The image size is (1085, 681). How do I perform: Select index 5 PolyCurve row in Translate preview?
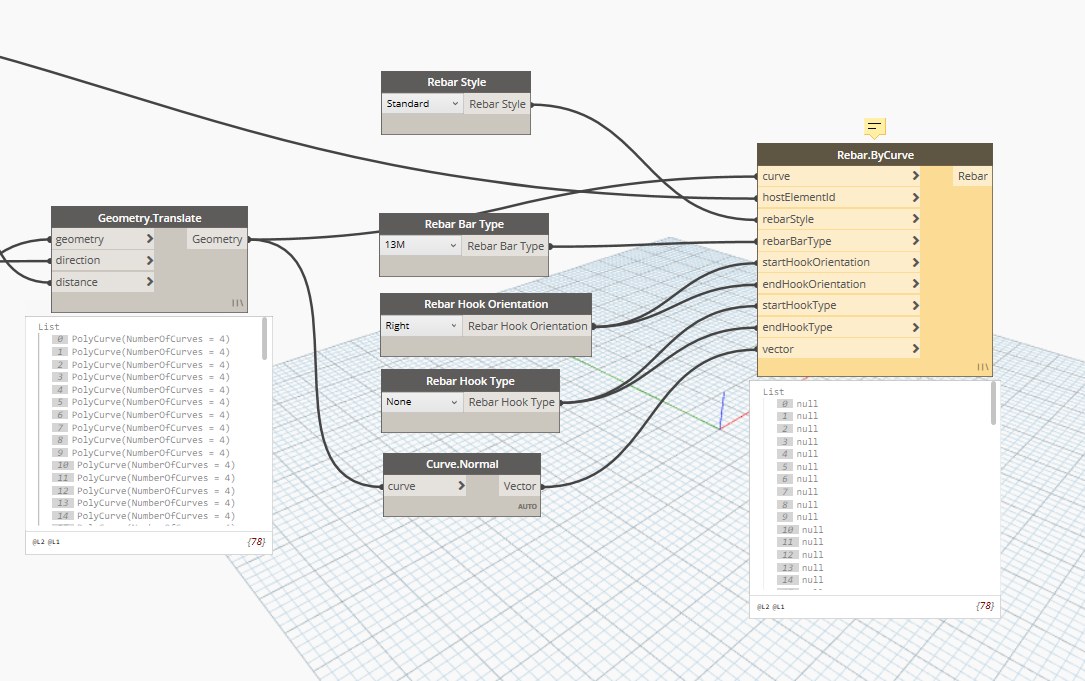pyautogui.click(x=141, y=402)
